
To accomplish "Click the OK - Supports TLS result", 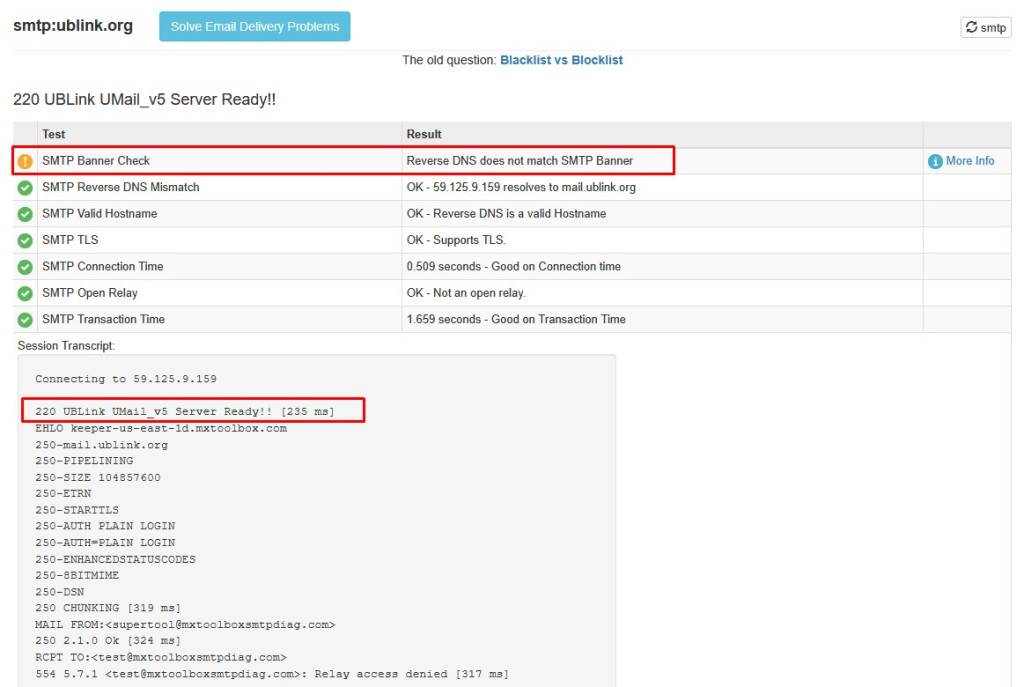I will click(456, 240).
